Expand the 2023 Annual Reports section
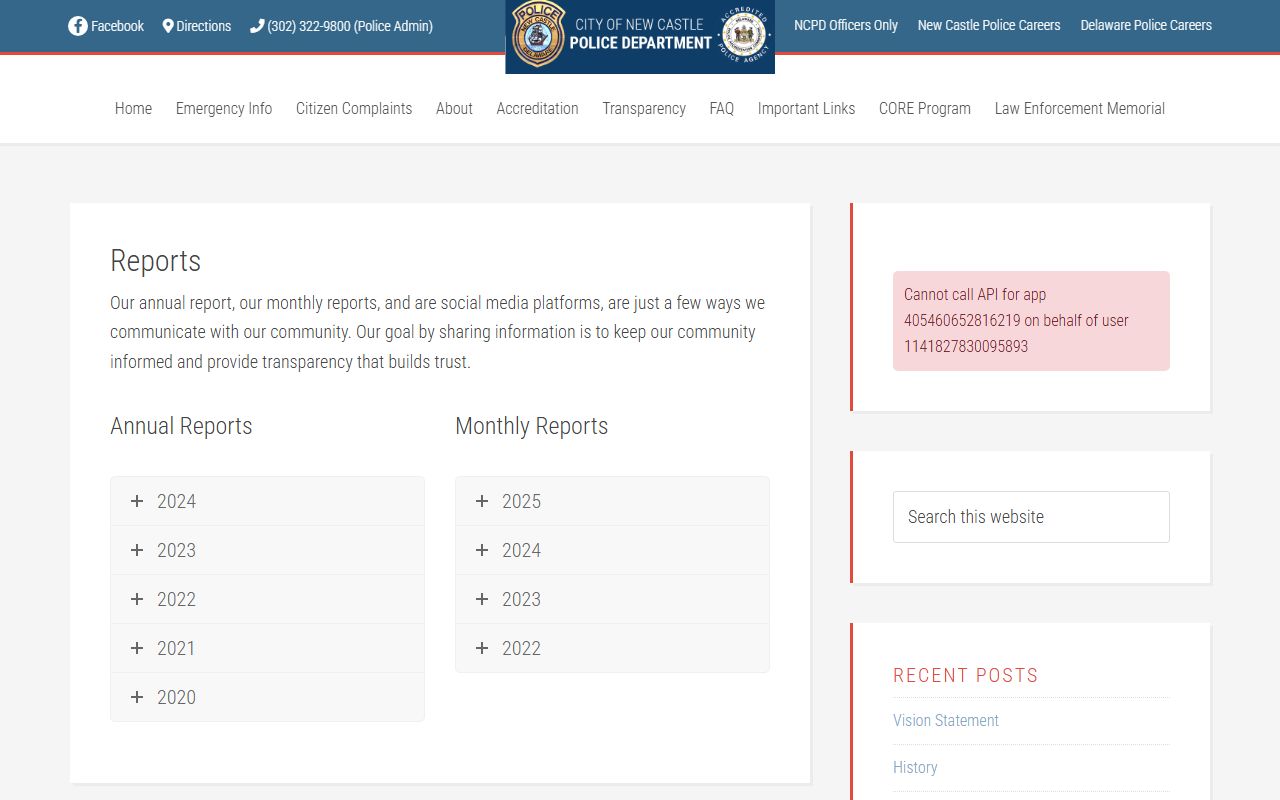1280x800 pixels. pyautogui.click(x=267, y=550)
